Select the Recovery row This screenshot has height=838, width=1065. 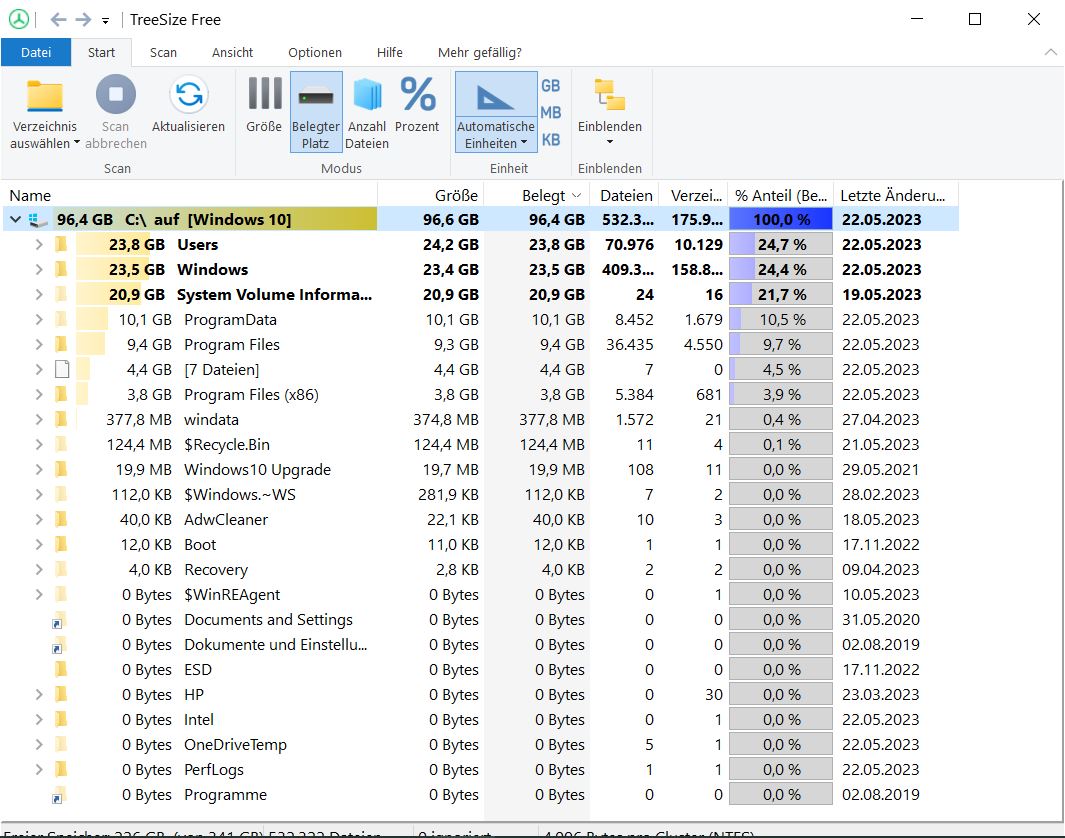click(x=481, y=570)
